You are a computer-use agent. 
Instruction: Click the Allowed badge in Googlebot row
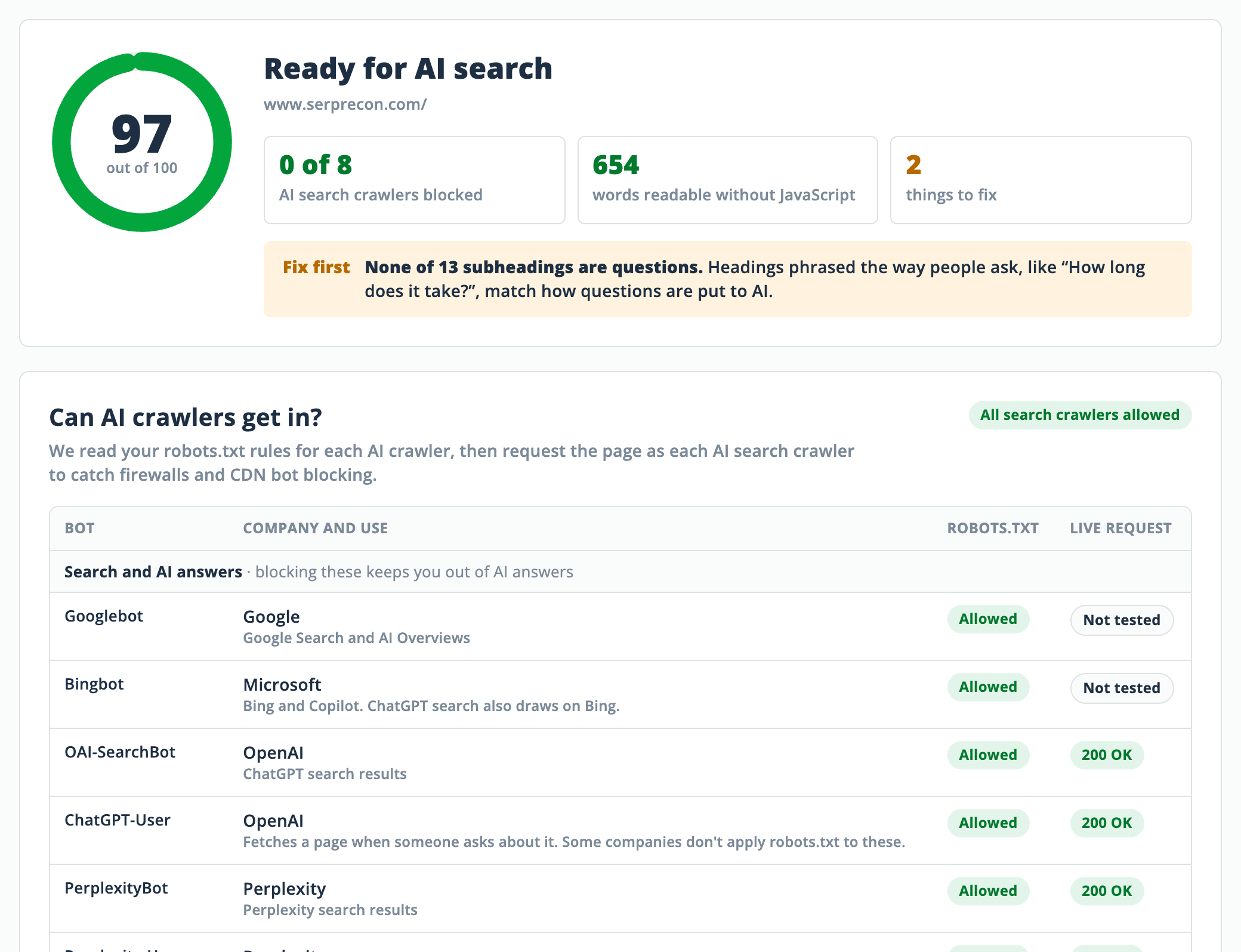[x=988, y=619]
